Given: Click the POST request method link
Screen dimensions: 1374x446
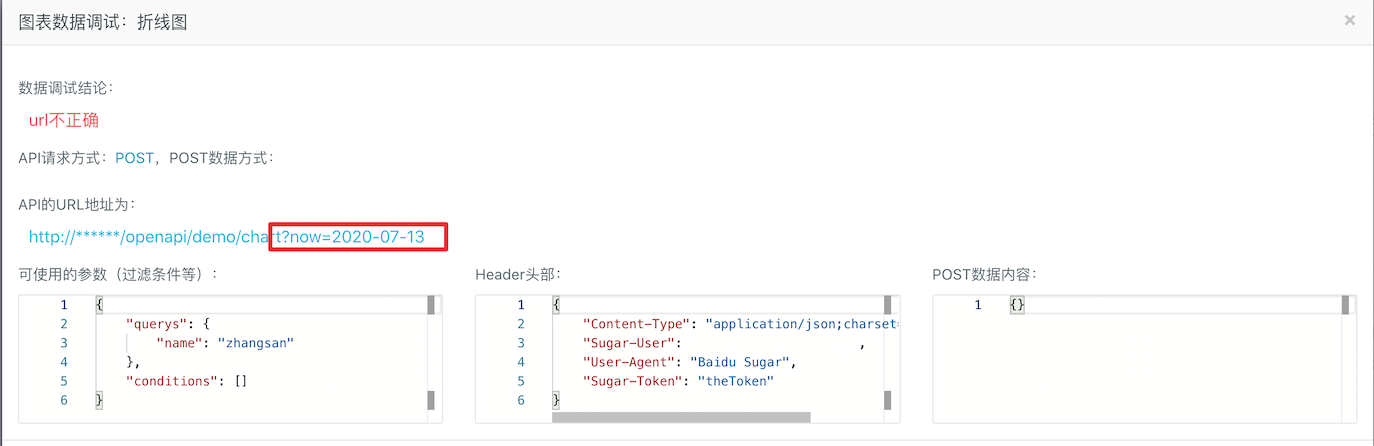Looking at the screenshot, I should click(134, 157).
